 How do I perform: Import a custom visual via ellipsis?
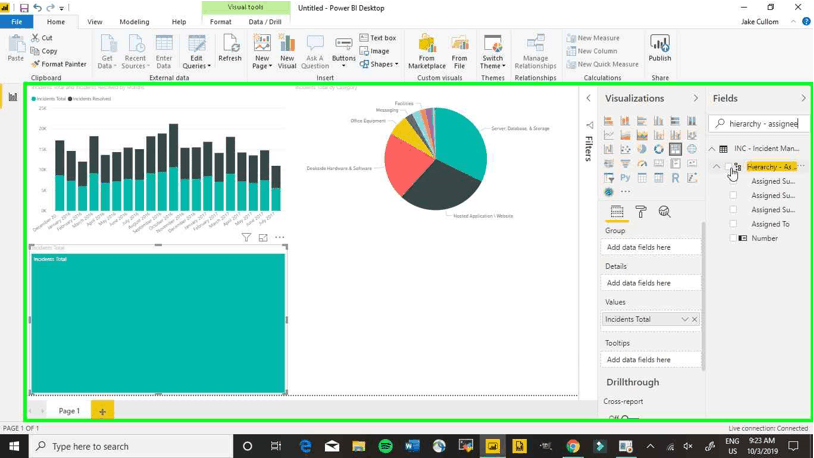[625, 192]
